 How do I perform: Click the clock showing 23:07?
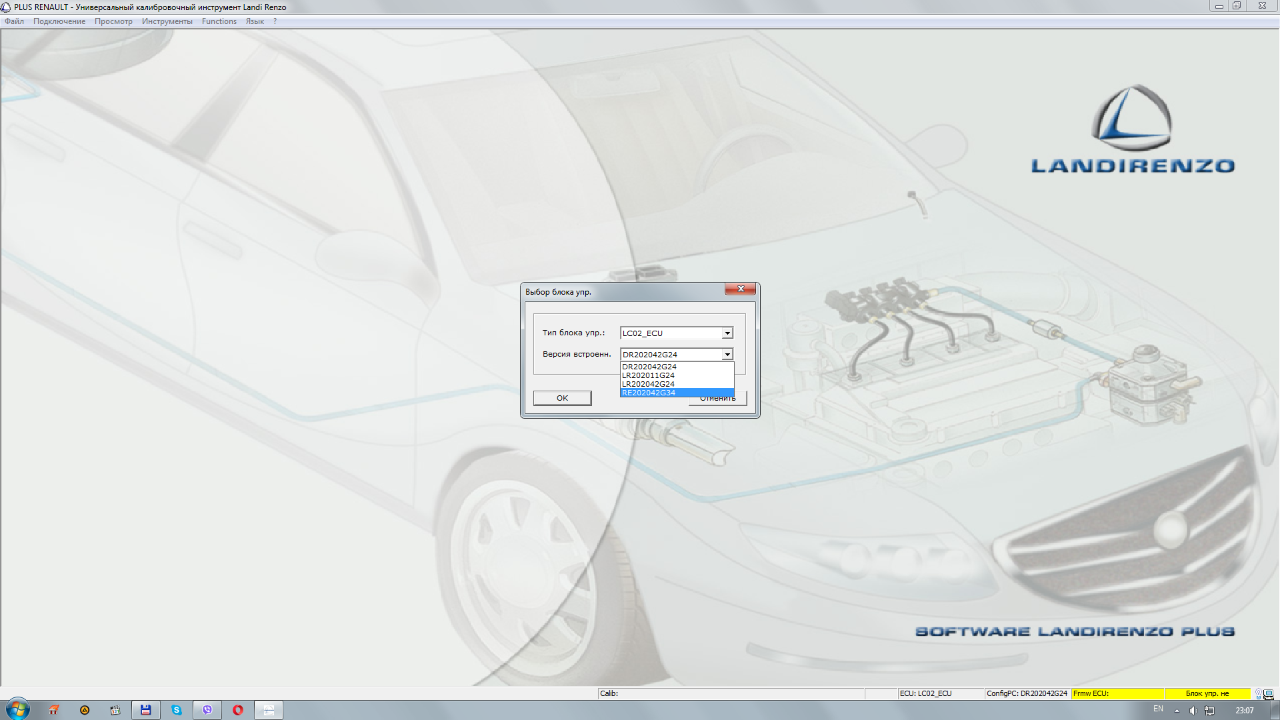[1244, 710]
